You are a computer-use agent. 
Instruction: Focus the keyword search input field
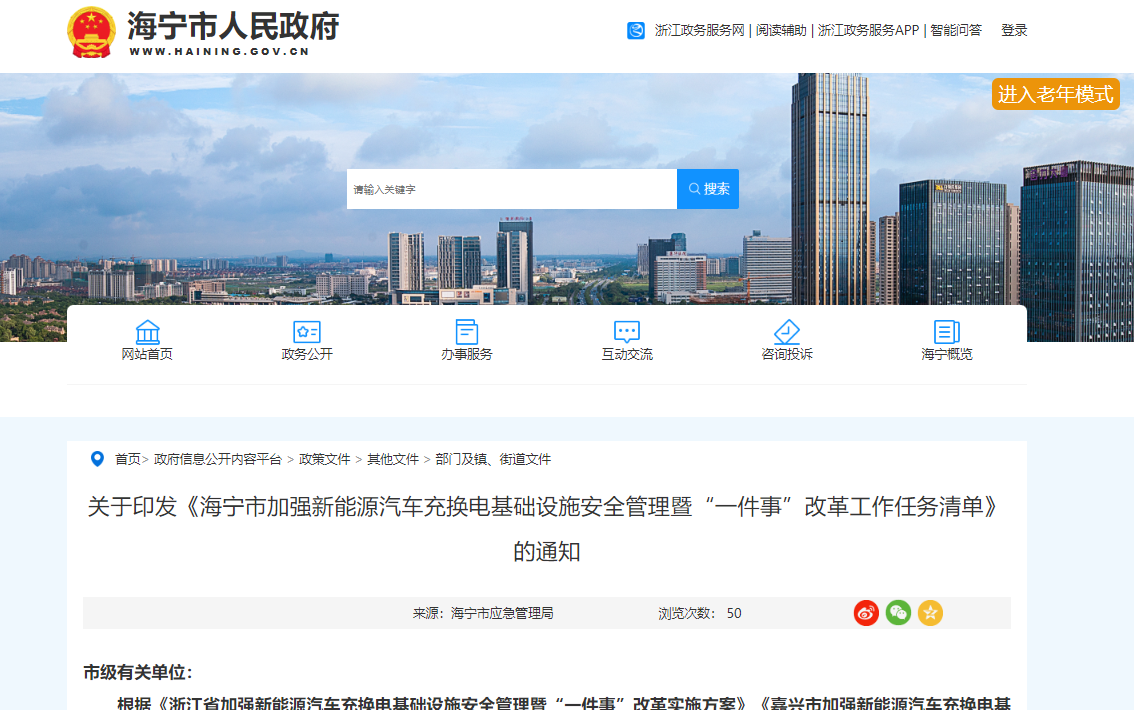click(x=511, y=189)
